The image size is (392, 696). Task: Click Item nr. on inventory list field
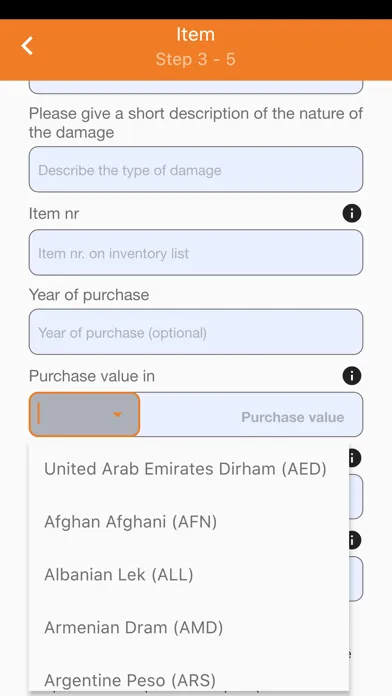point(196,253)
